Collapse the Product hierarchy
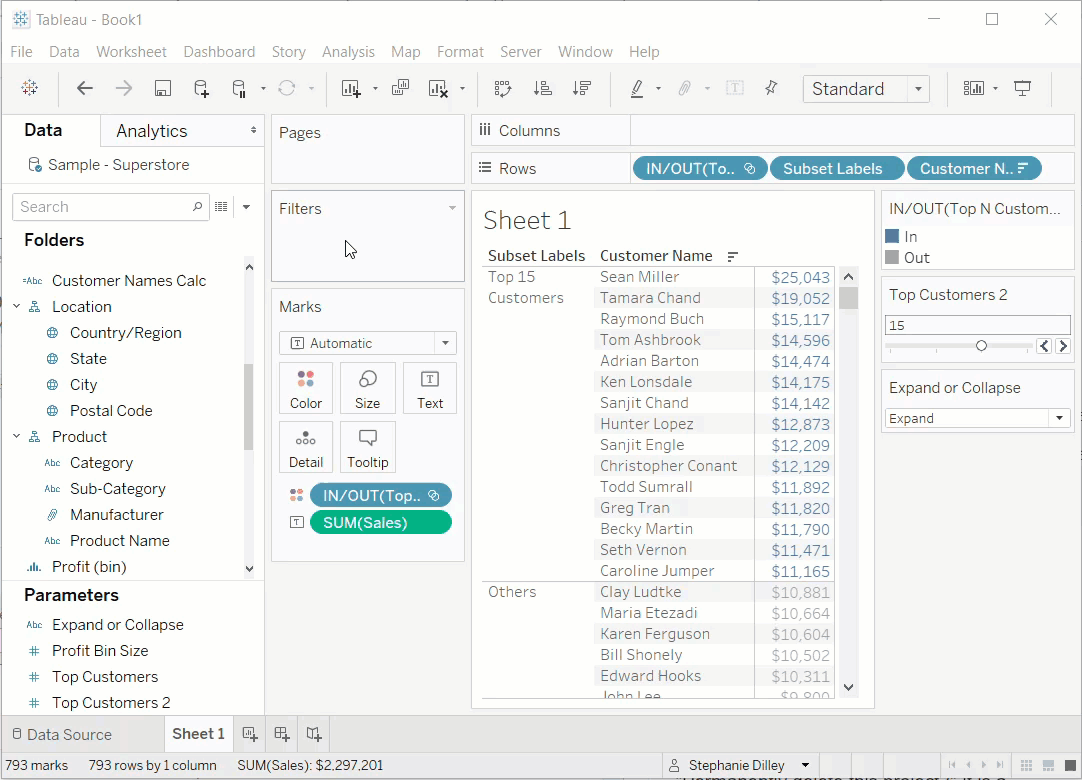 [x=17, y=436]
